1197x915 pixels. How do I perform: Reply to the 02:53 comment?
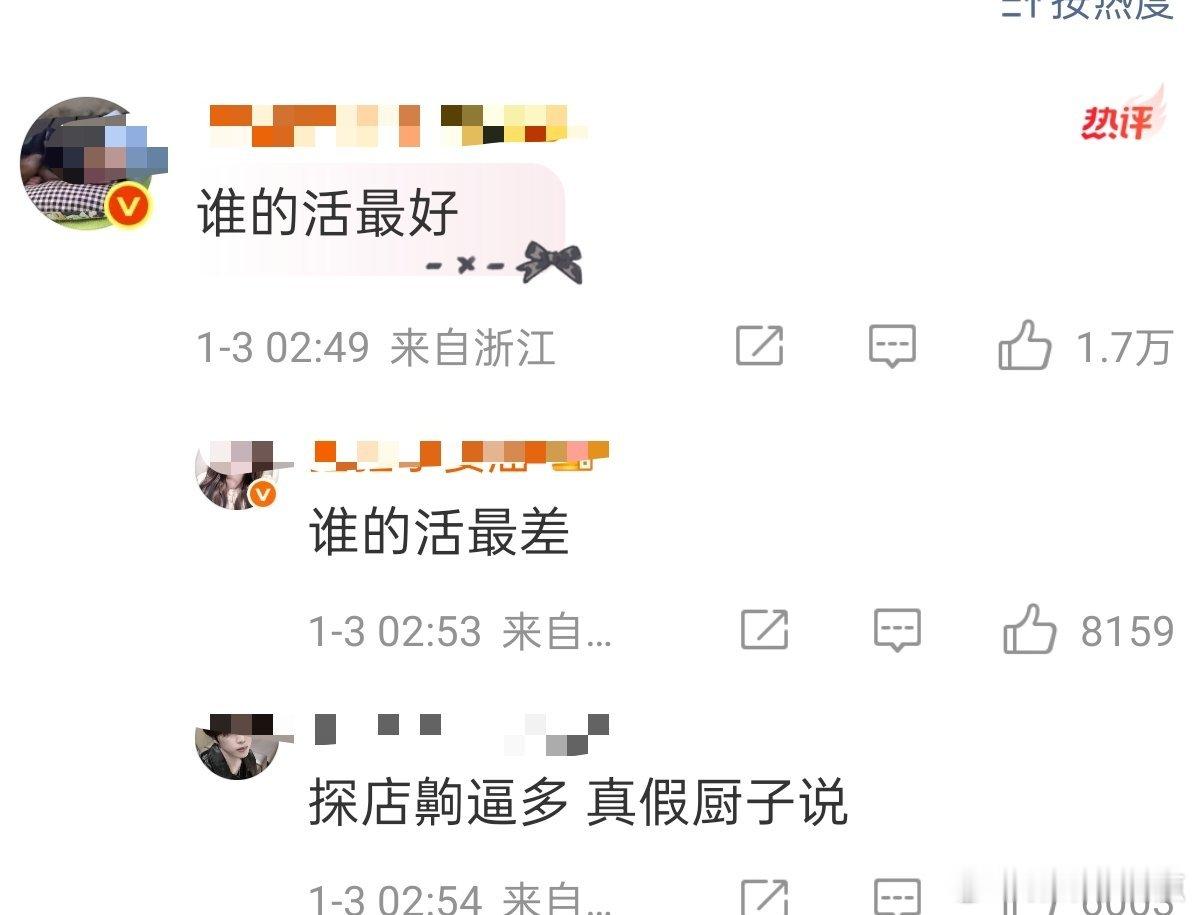(897, 630)
